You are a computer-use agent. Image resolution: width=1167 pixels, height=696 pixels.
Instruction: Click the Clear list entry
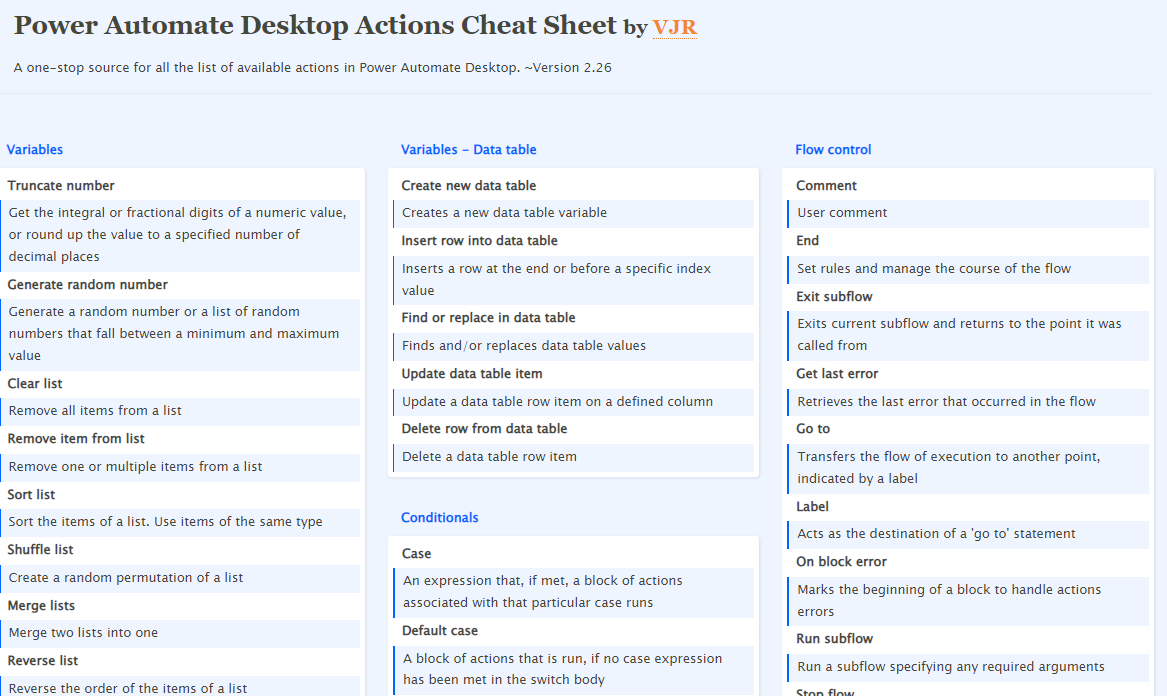33,383
